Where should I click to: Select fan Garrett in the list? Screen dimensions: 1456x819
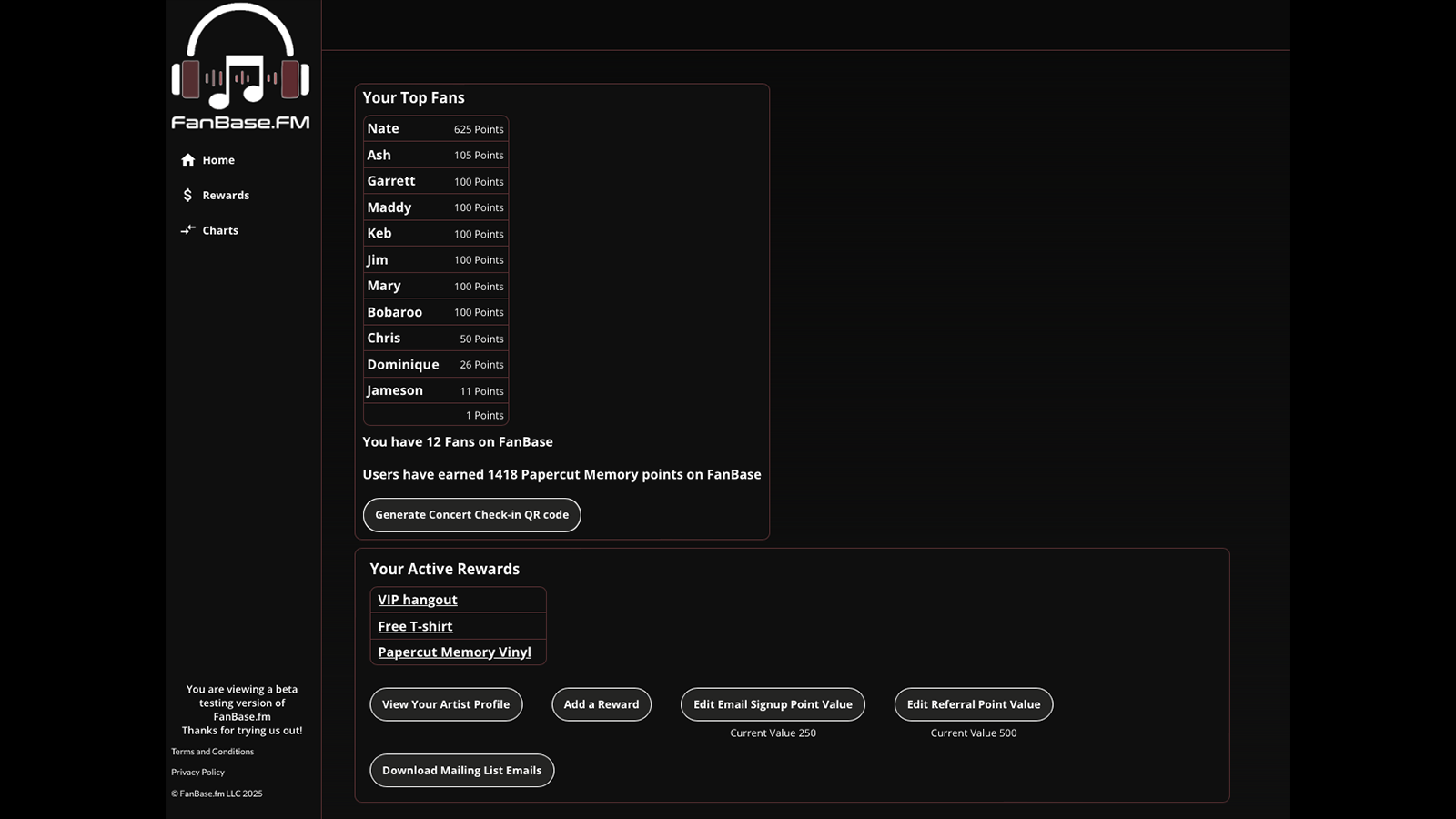(391, 181)
